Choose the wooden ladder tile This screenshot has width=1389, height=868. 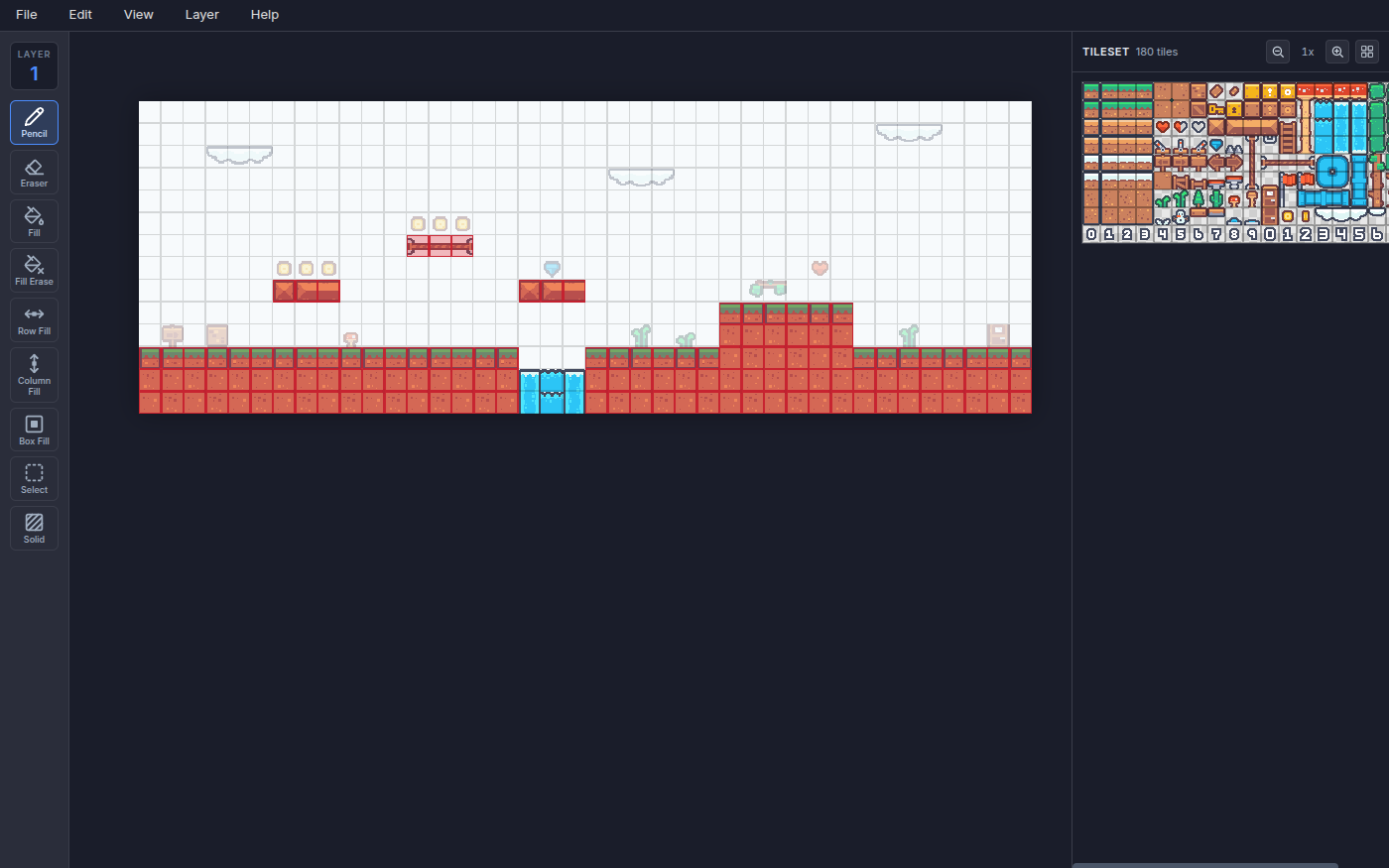pyautogui.click(x=1288, y=145)
